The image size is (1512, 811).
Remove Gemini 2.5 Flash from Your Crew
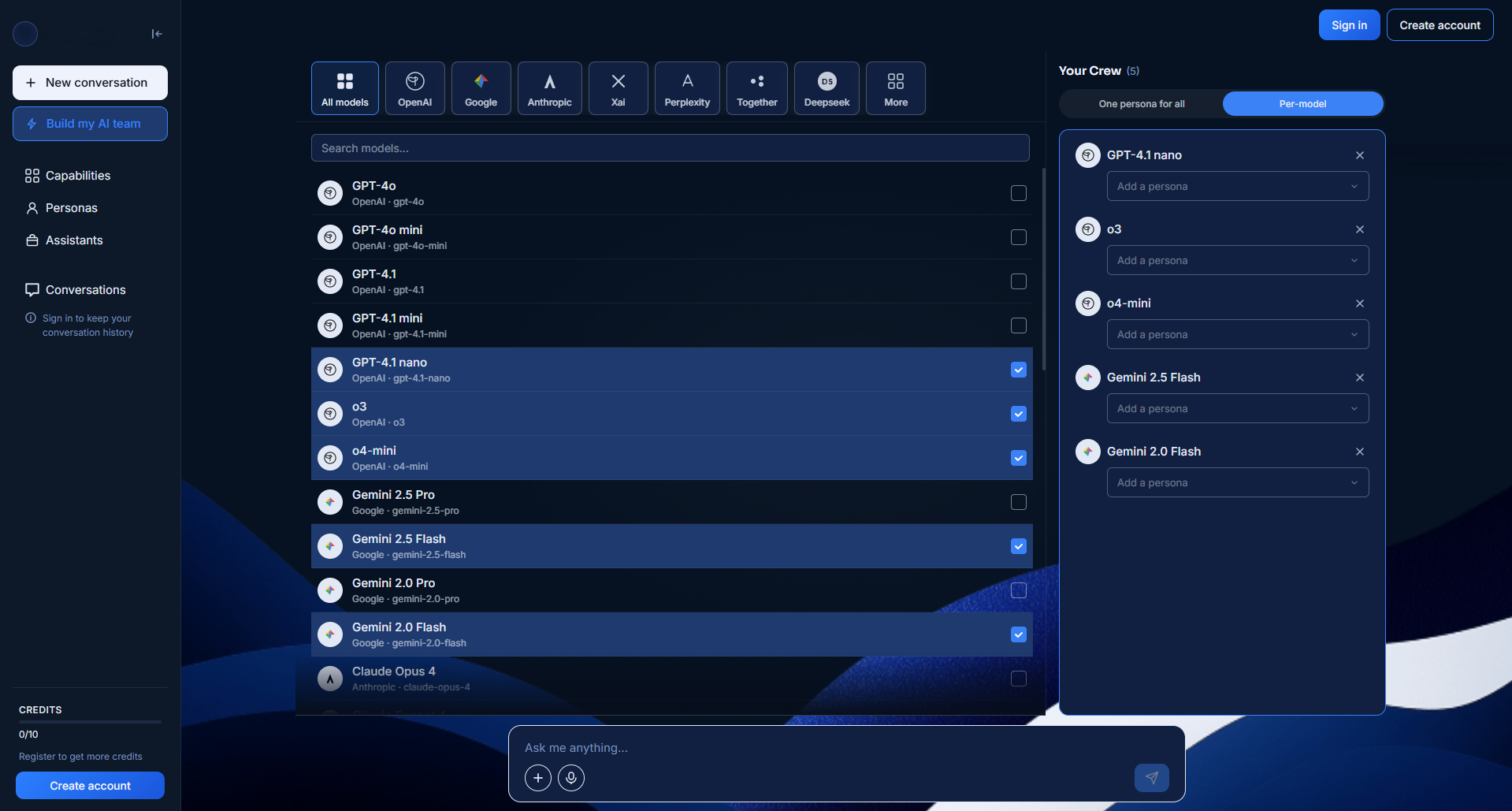1360,378
